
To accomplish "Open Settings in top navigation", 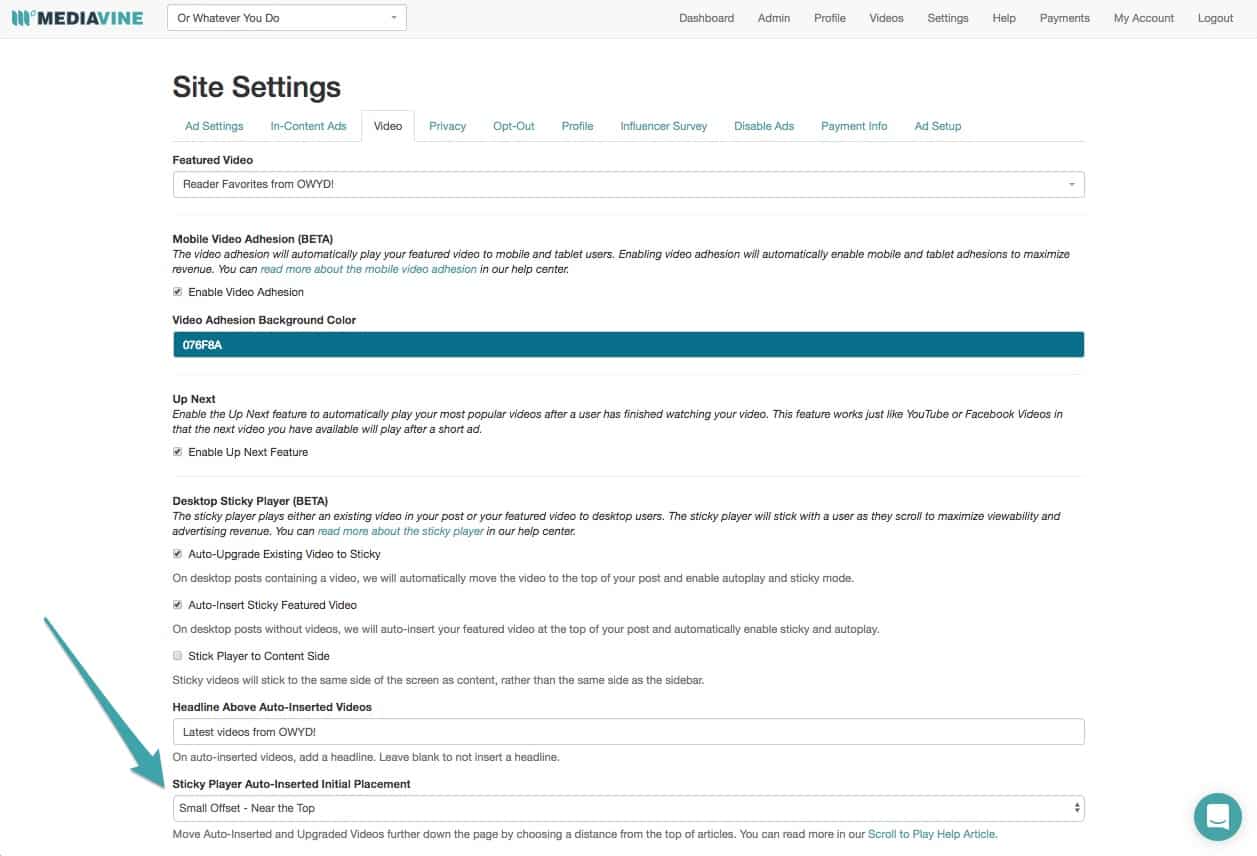I will [948, 18].
